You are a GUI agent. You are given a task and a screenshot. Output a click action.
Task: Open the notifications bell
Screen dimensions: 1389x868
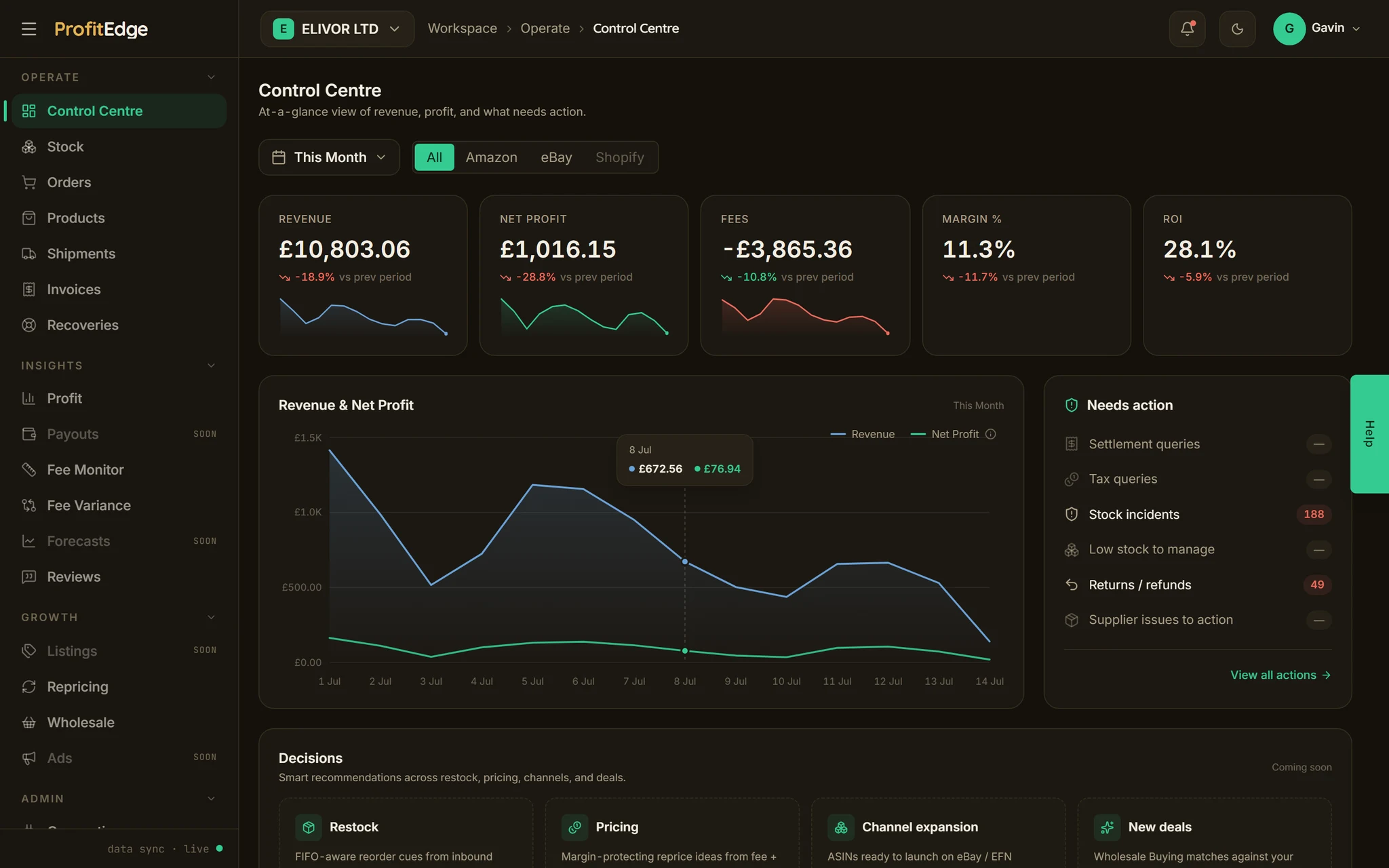pyautogui.click(x=1187, y=28)
